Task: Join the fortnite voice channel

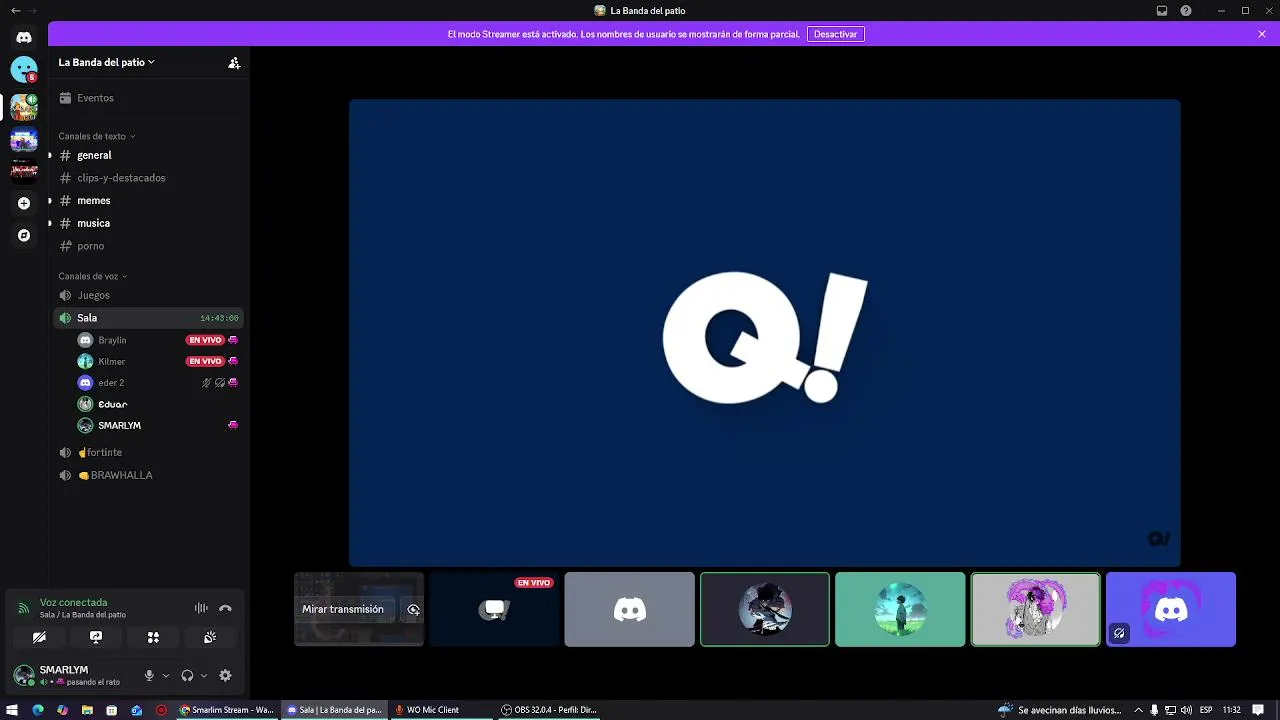Action: click(148, 452)
